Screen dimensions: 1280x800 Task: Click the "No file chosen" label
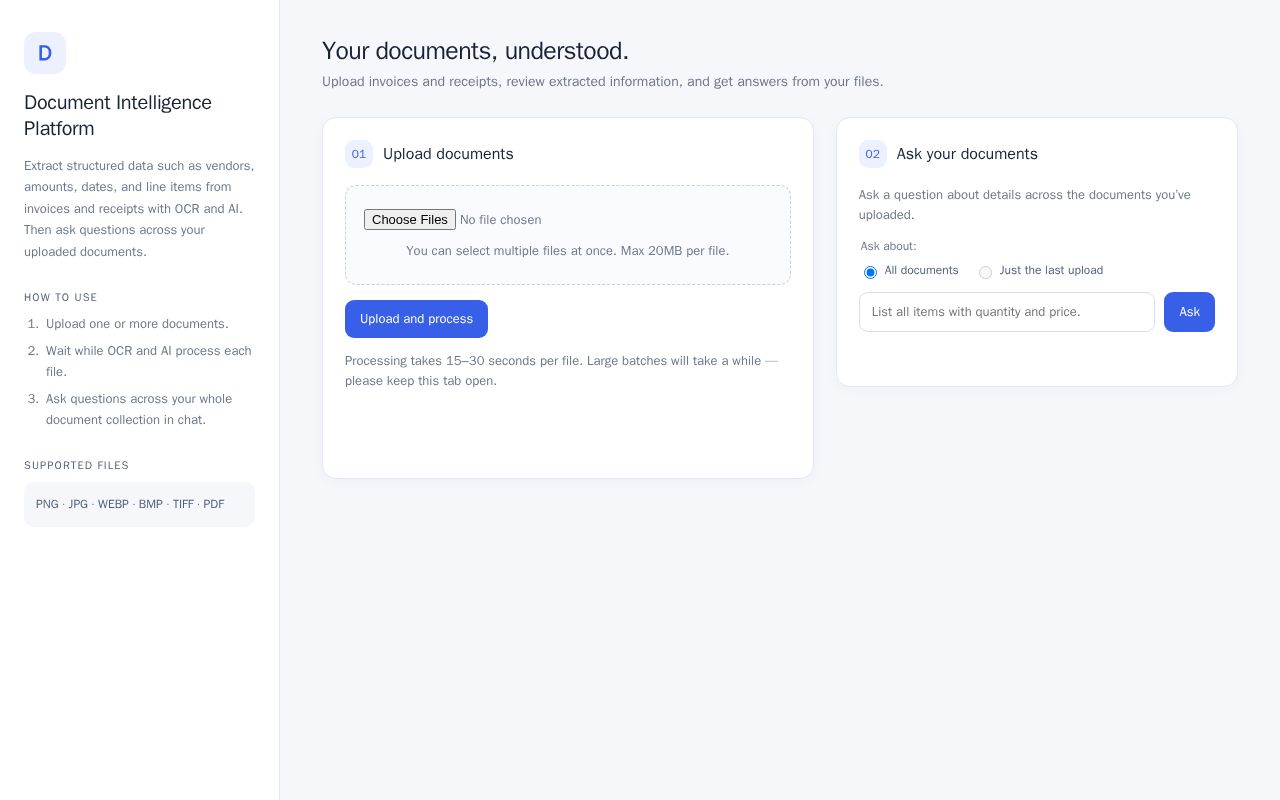500,220
